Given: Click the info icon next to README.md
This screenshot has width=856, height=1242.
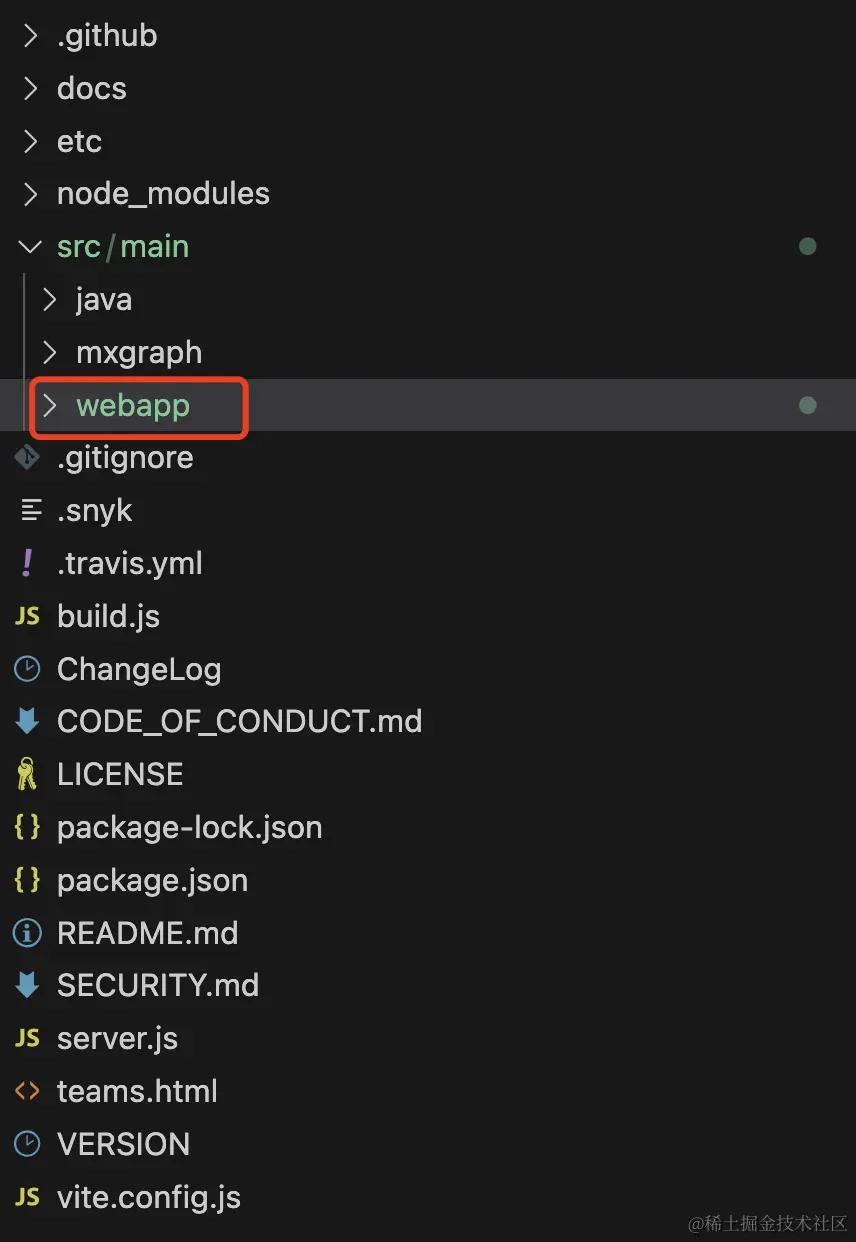Looking at the screenshot, I should click(27, 933).
